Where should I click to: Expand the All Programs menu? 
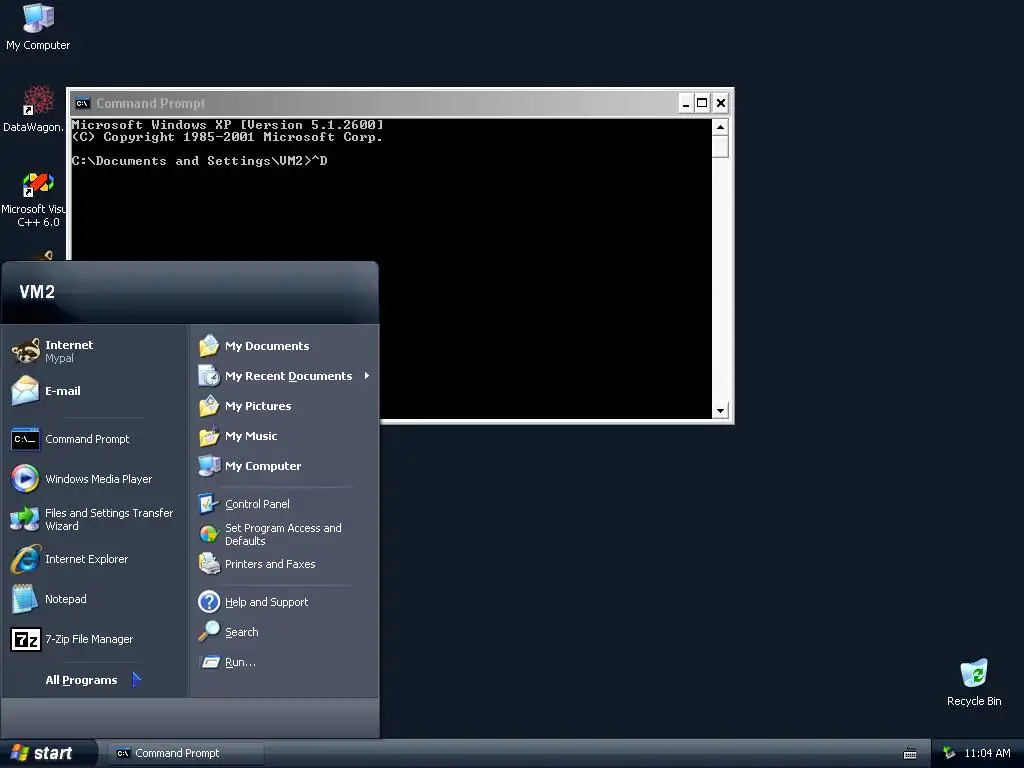[93, 680]
